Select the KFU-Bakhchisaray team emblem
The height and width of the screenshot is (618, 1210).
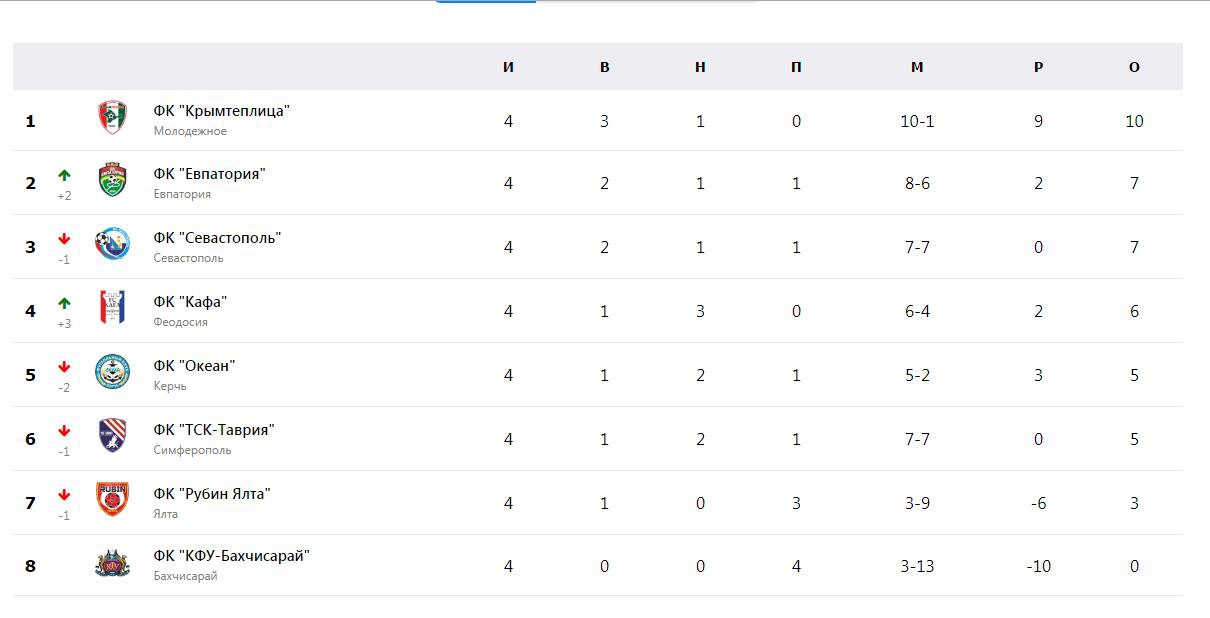coord(112,563)
